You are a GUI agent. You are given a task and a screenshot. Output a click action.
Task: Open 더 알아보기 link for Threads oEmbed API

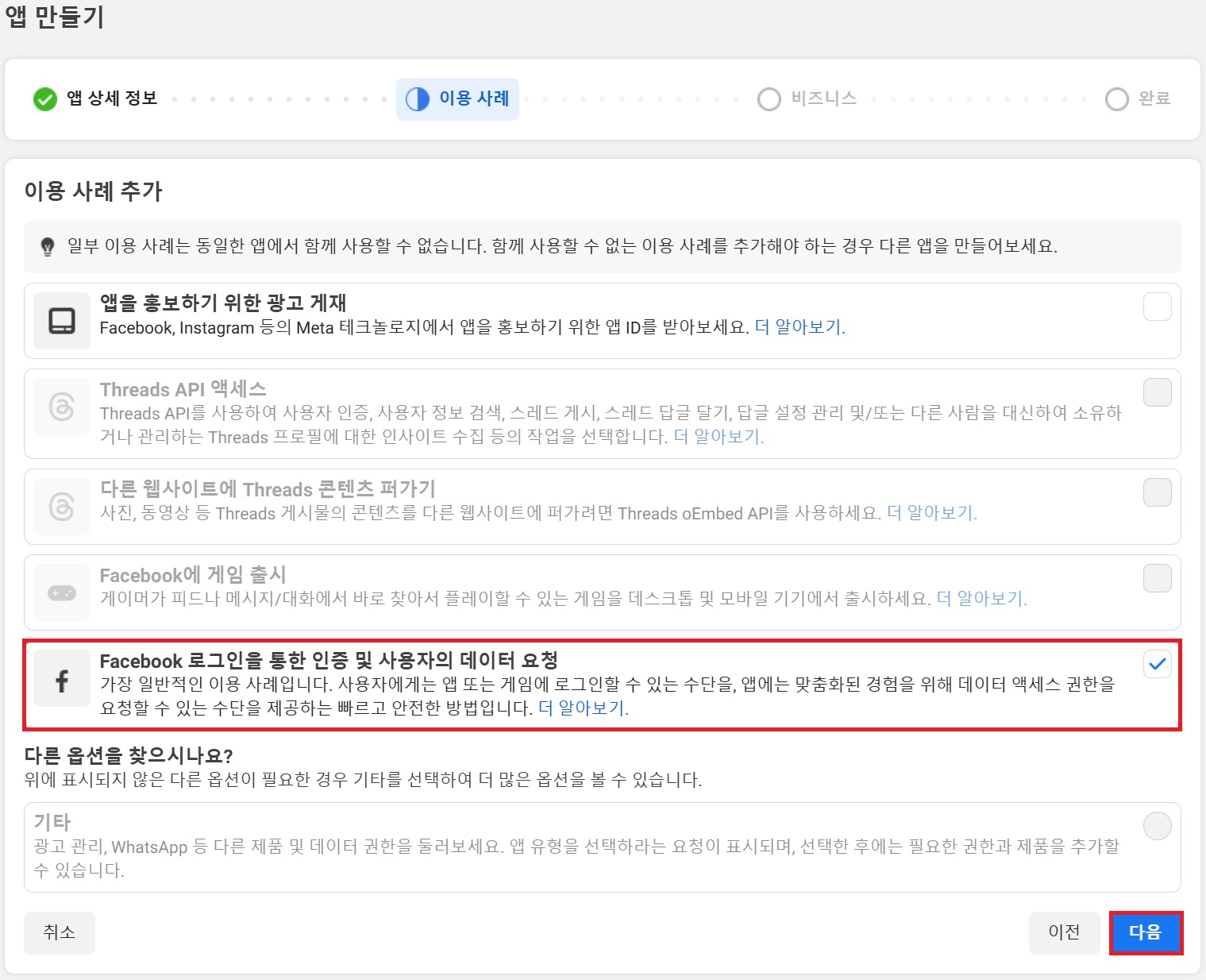pos(931,513)
